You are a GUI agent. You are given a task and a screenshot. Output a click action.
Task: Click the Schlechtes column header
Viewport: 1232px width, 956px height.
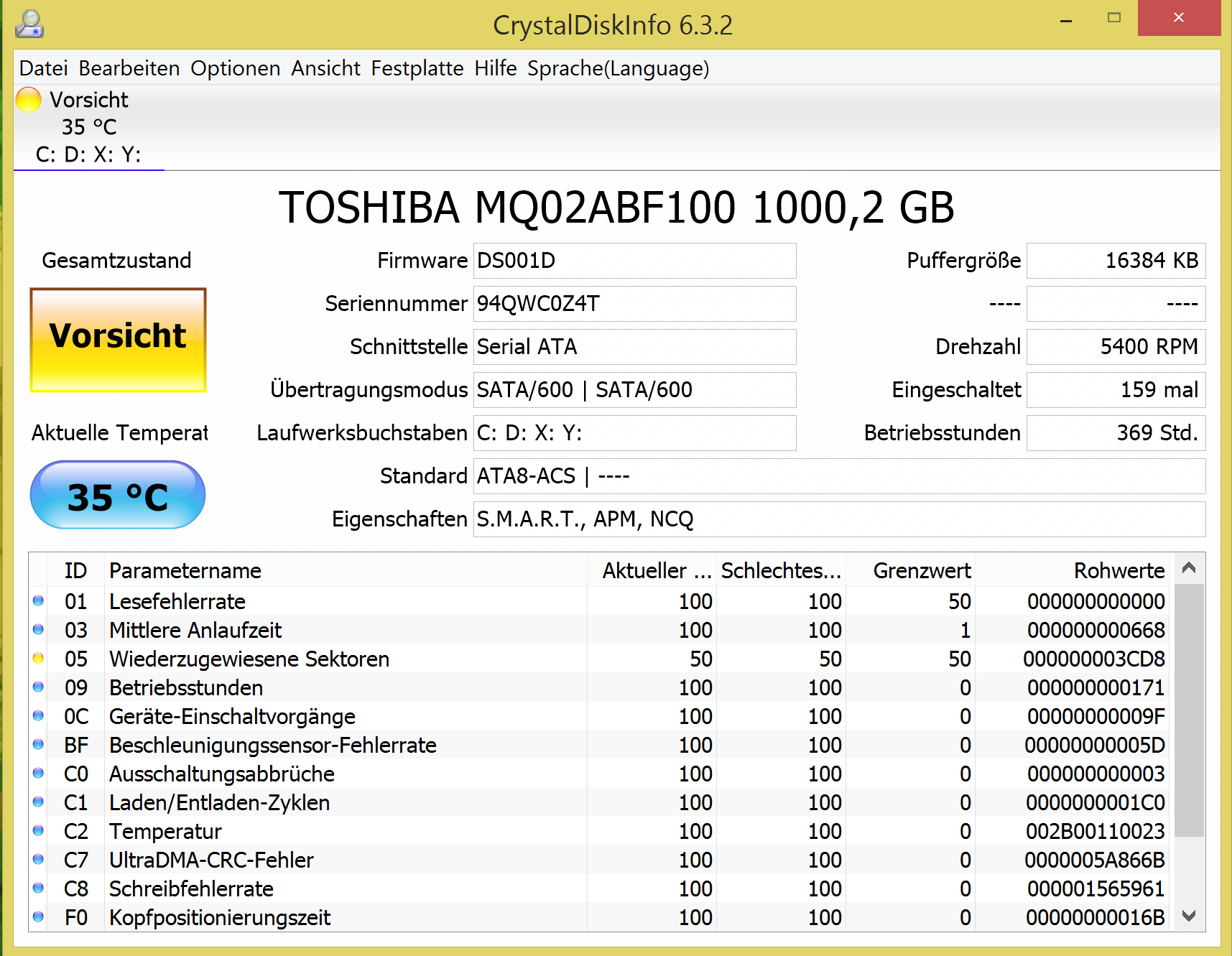point(781,570)
